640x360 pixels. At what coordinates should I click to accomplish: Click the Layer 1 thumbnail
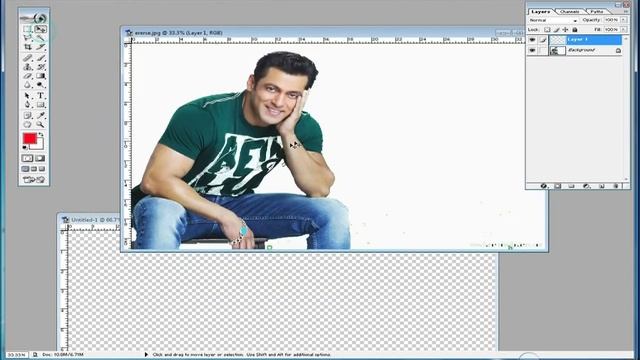[x=557, y=40]
